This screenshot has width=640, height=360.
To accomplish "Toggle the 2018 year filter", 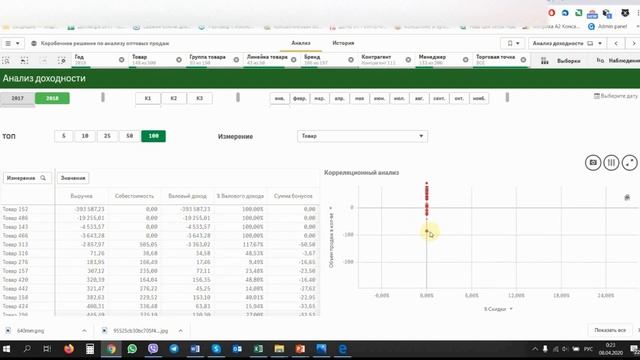I will click(52, 98).
